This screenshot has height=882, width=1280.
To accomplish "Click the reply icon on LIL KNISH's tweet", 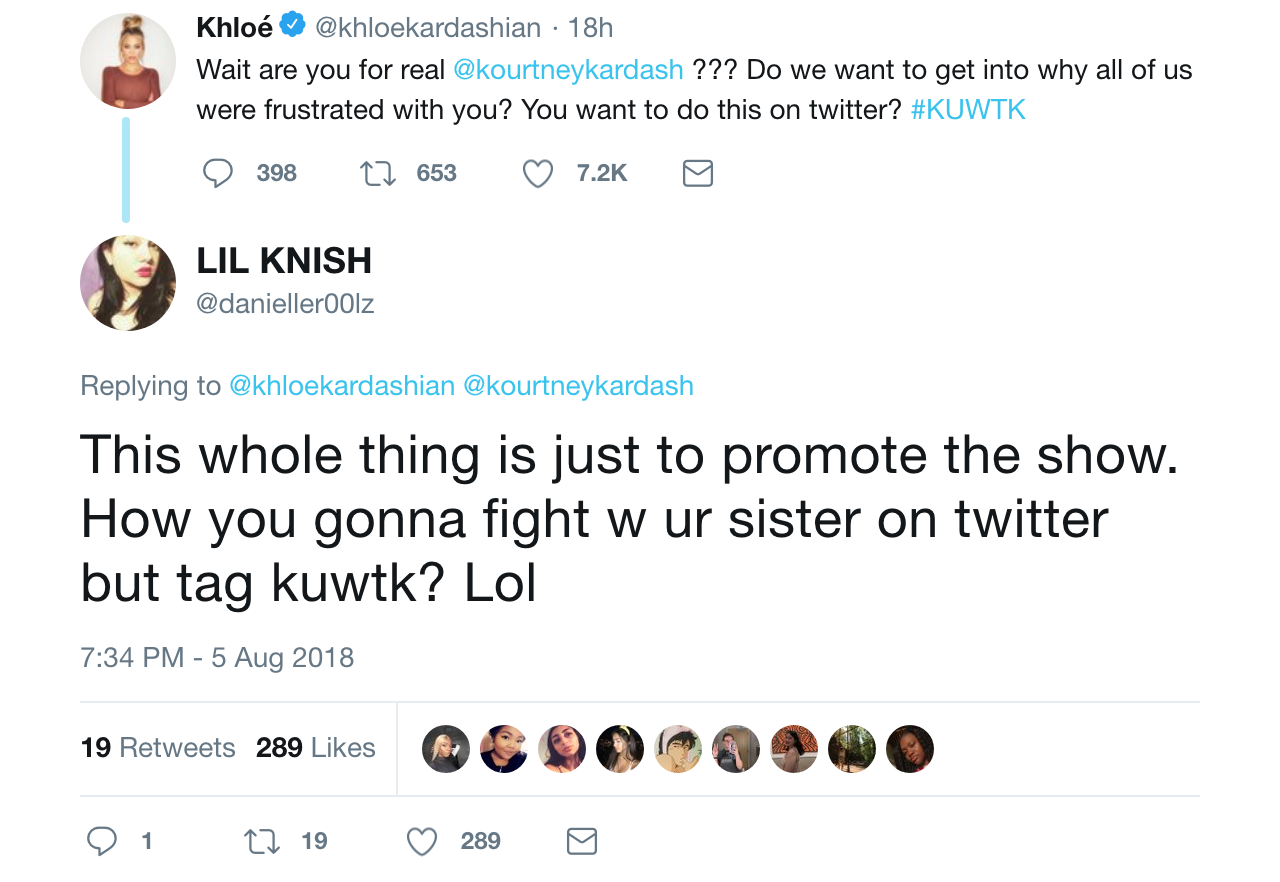I will (101, 841).
